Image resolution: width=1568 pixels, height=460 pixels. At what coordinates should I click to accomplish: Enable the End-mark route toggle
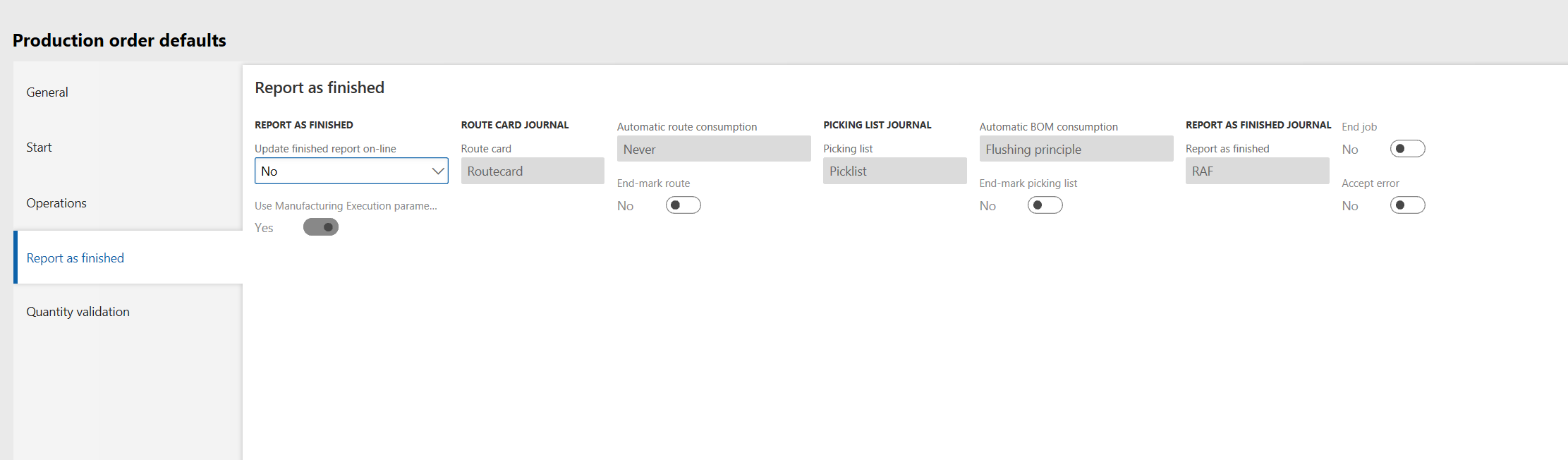tap(683, 205)
